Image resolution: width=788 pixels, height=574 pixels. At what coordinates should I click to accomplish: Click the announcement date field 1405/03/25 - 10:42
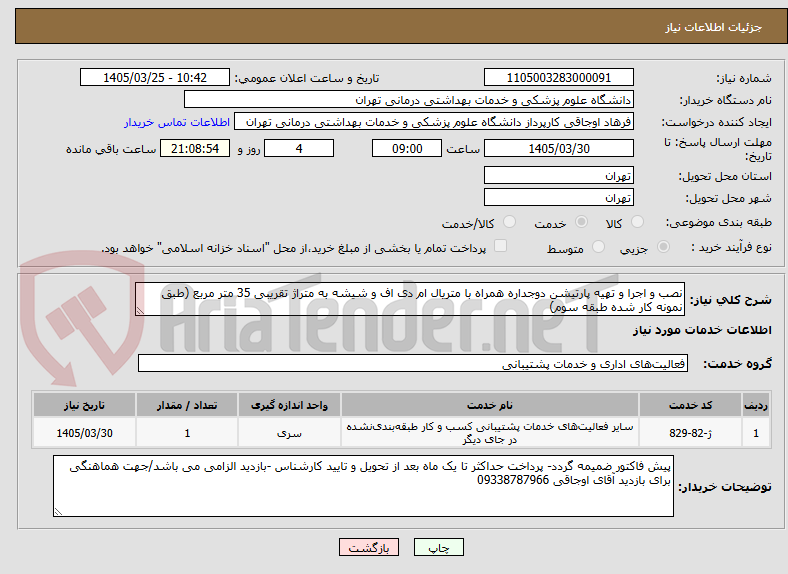click(155, 77)
